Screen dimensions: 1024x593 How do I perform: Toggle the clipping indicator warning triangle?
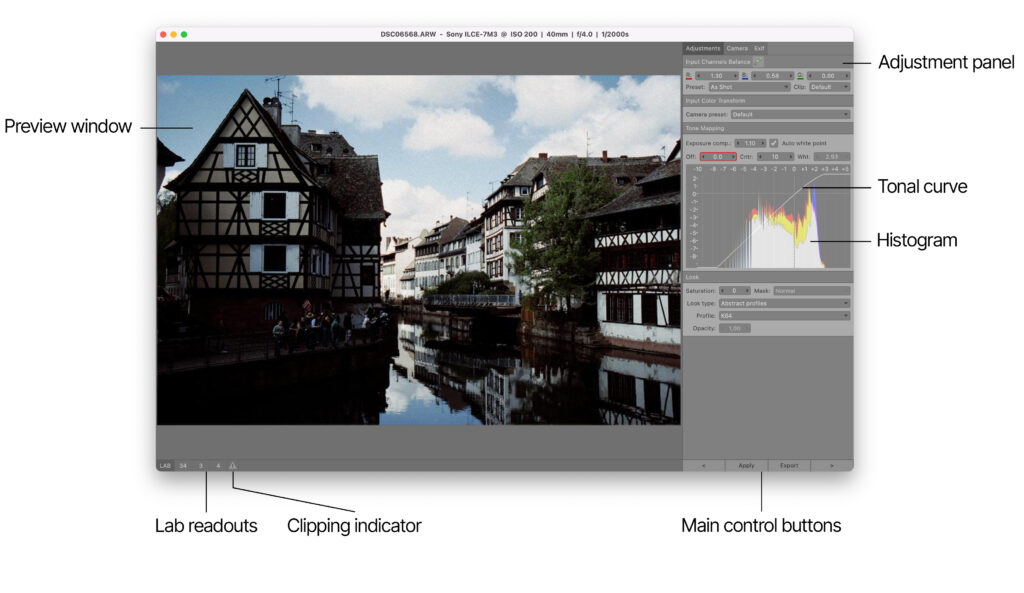232,466
